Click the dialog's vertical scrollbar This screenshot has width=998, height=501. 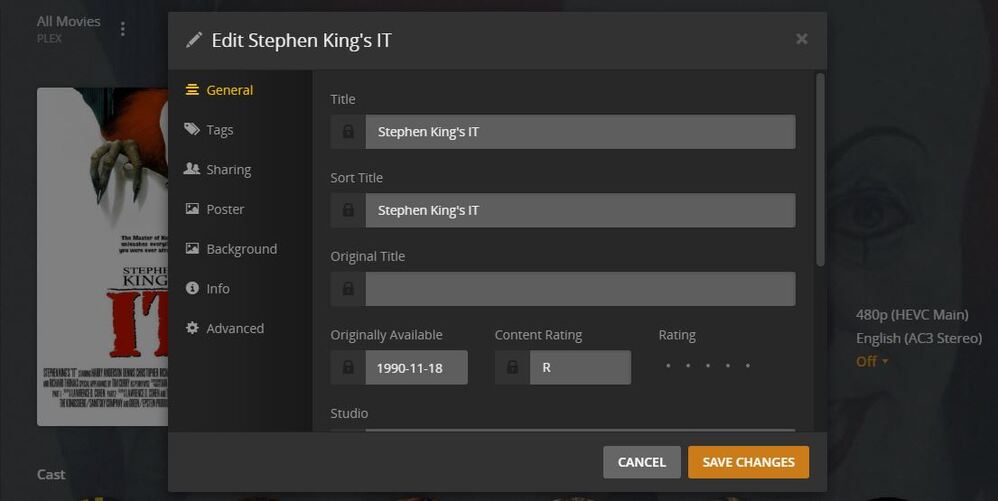tap(820, 170)
